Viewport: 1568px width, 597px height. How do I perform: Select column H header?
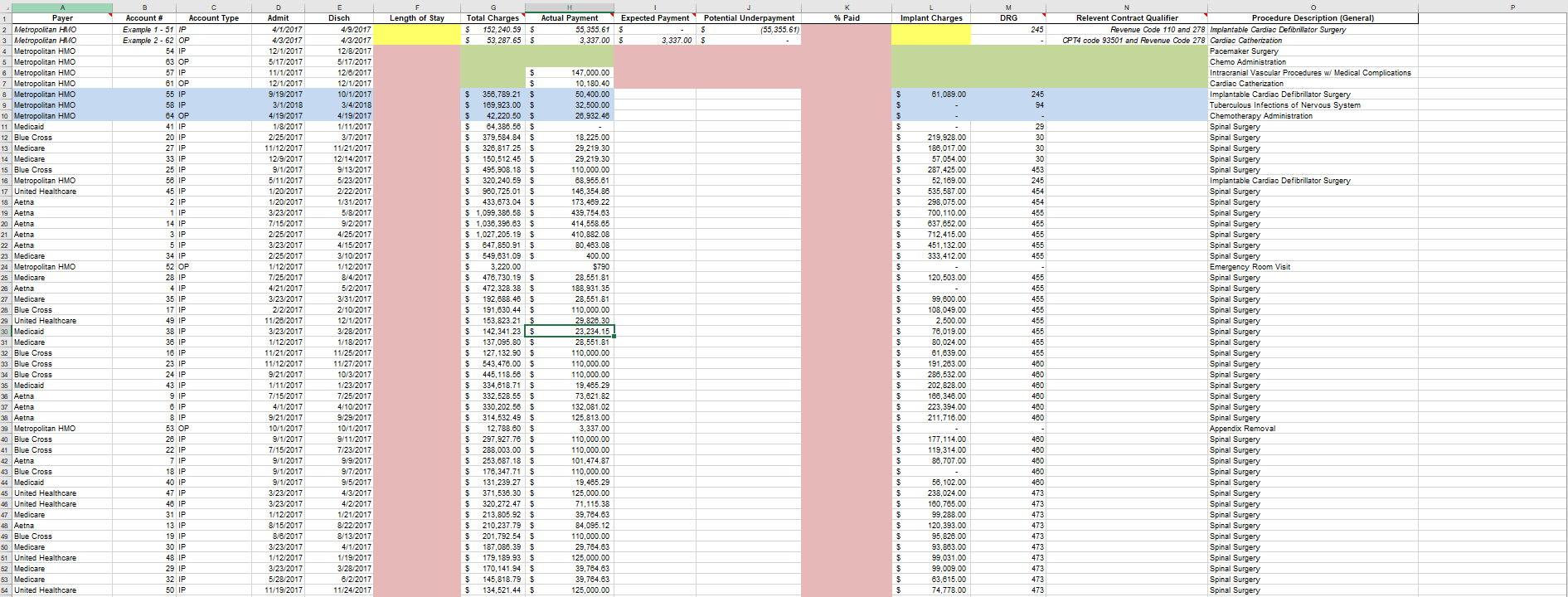click(570, 7)
